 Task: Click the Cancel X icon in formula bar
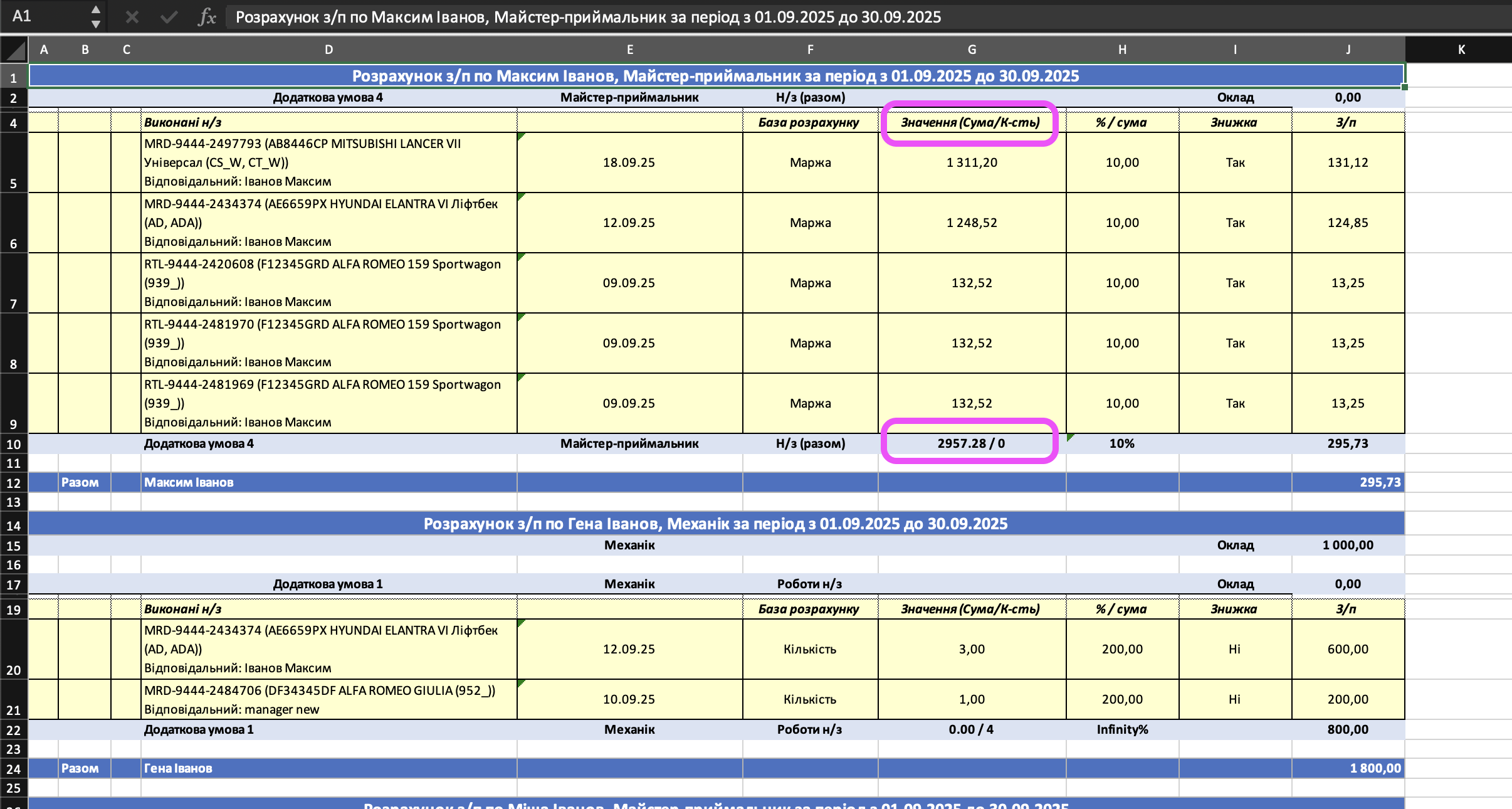click(132, 17)
